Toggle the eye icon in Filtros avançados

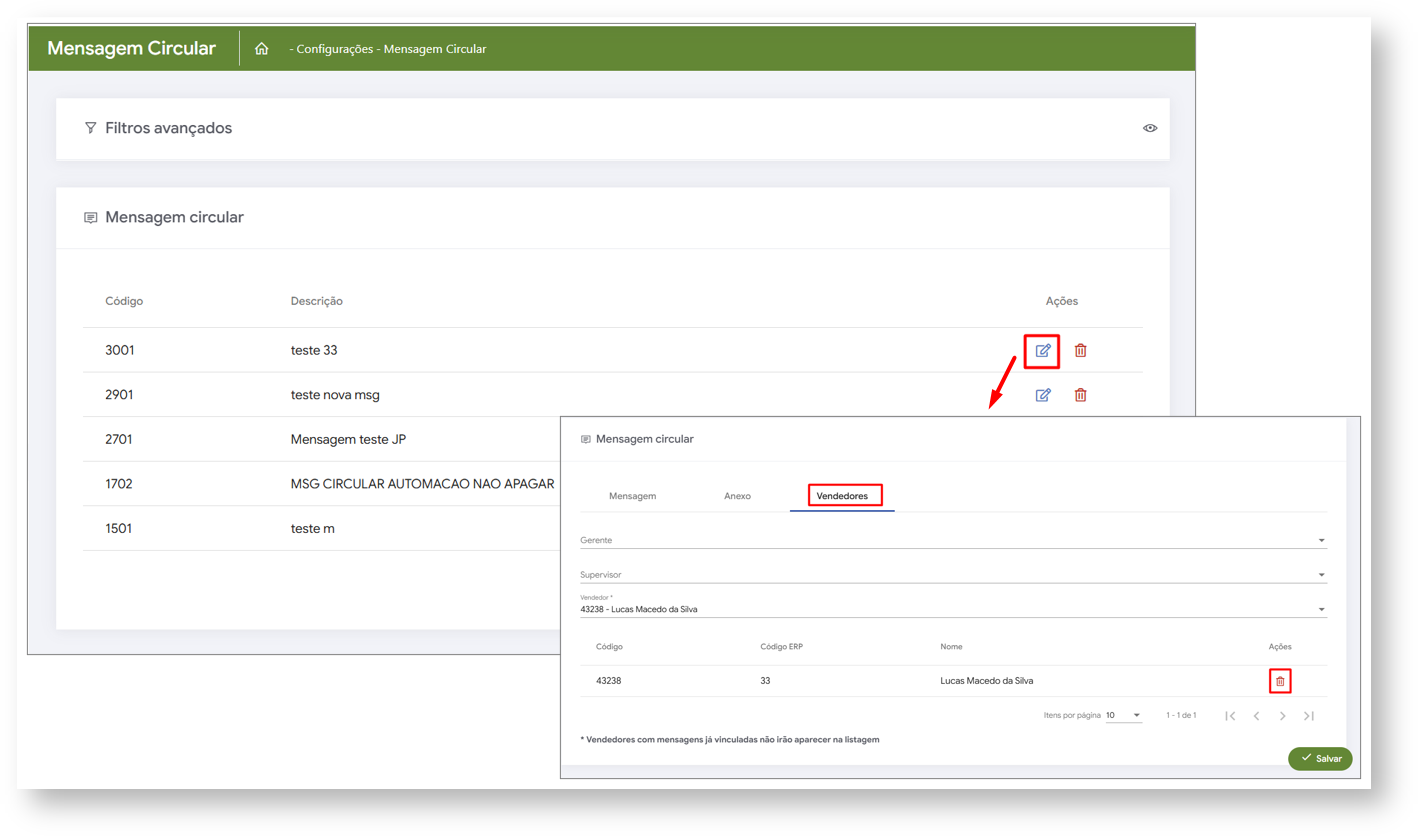pyautogui.click(x=1150, y=128)
